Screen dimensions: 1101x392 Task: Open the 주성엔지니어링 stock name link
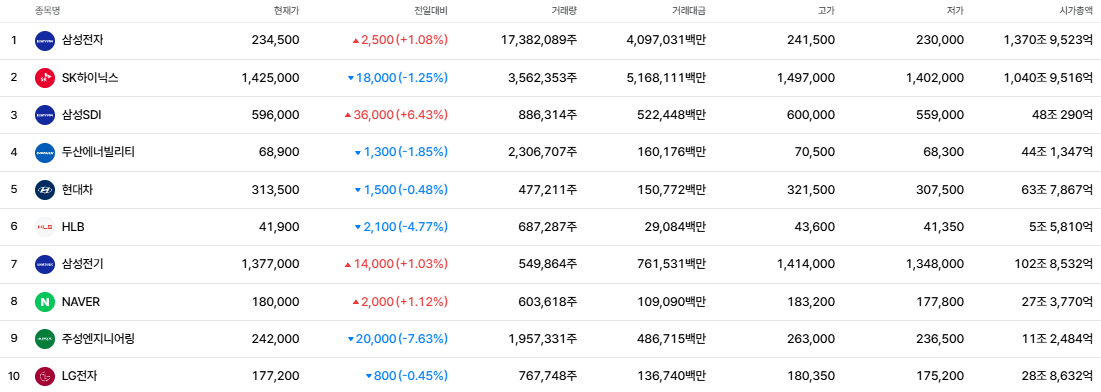pos(98,339)
